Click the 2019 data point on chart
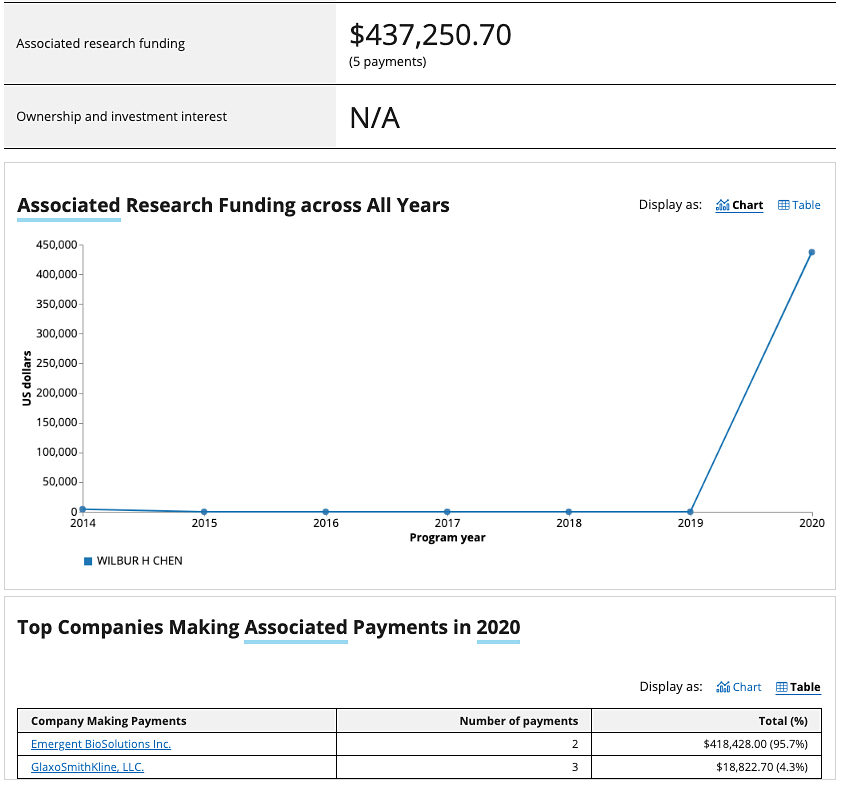 point(690,512)
